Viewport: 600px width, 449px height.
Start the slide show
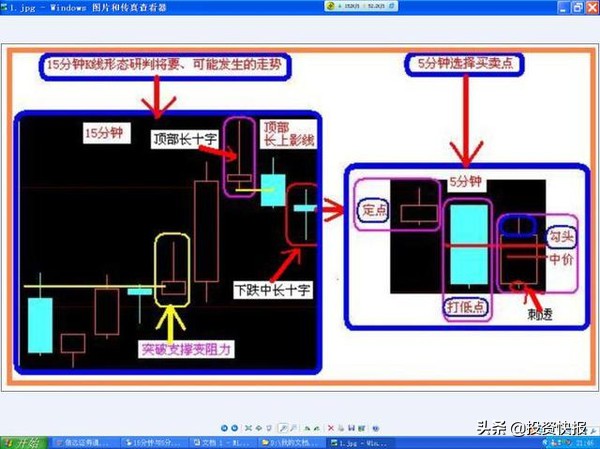(x=269, y=427)
